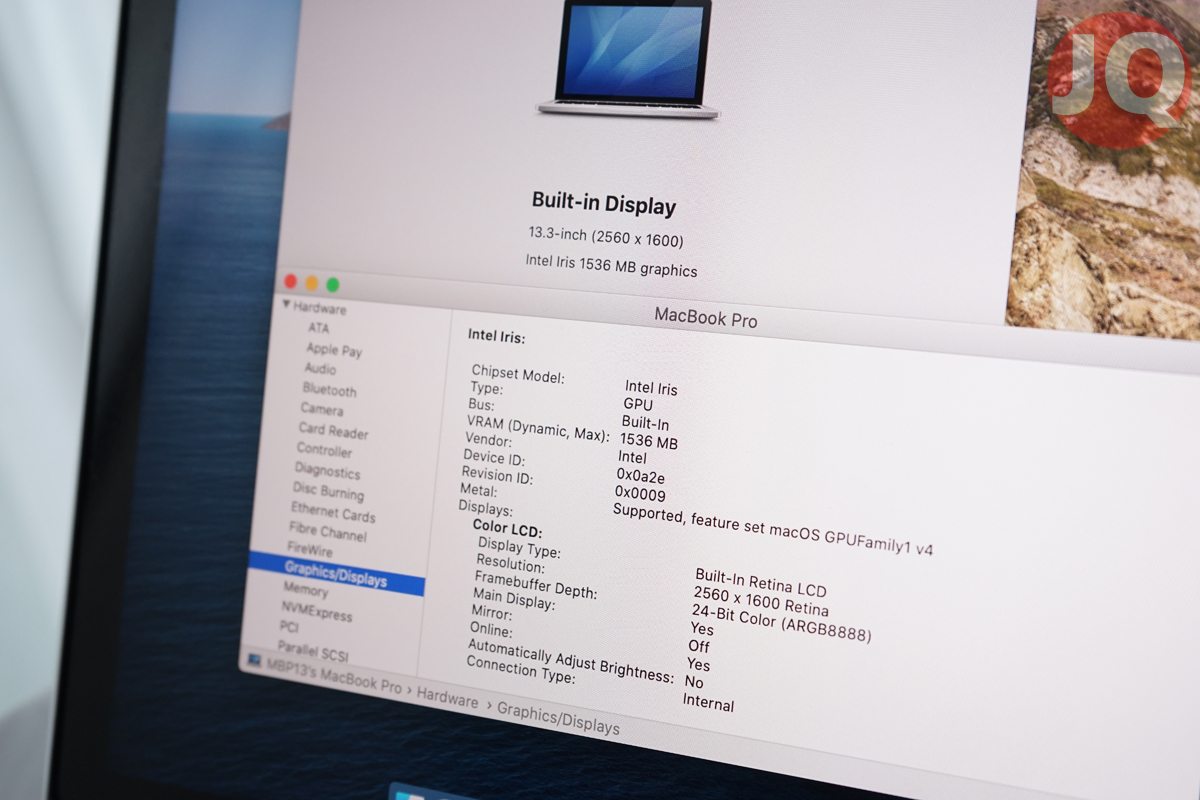Open the Audio hardware entry
1200x800 pixels.
click(320, 369)
